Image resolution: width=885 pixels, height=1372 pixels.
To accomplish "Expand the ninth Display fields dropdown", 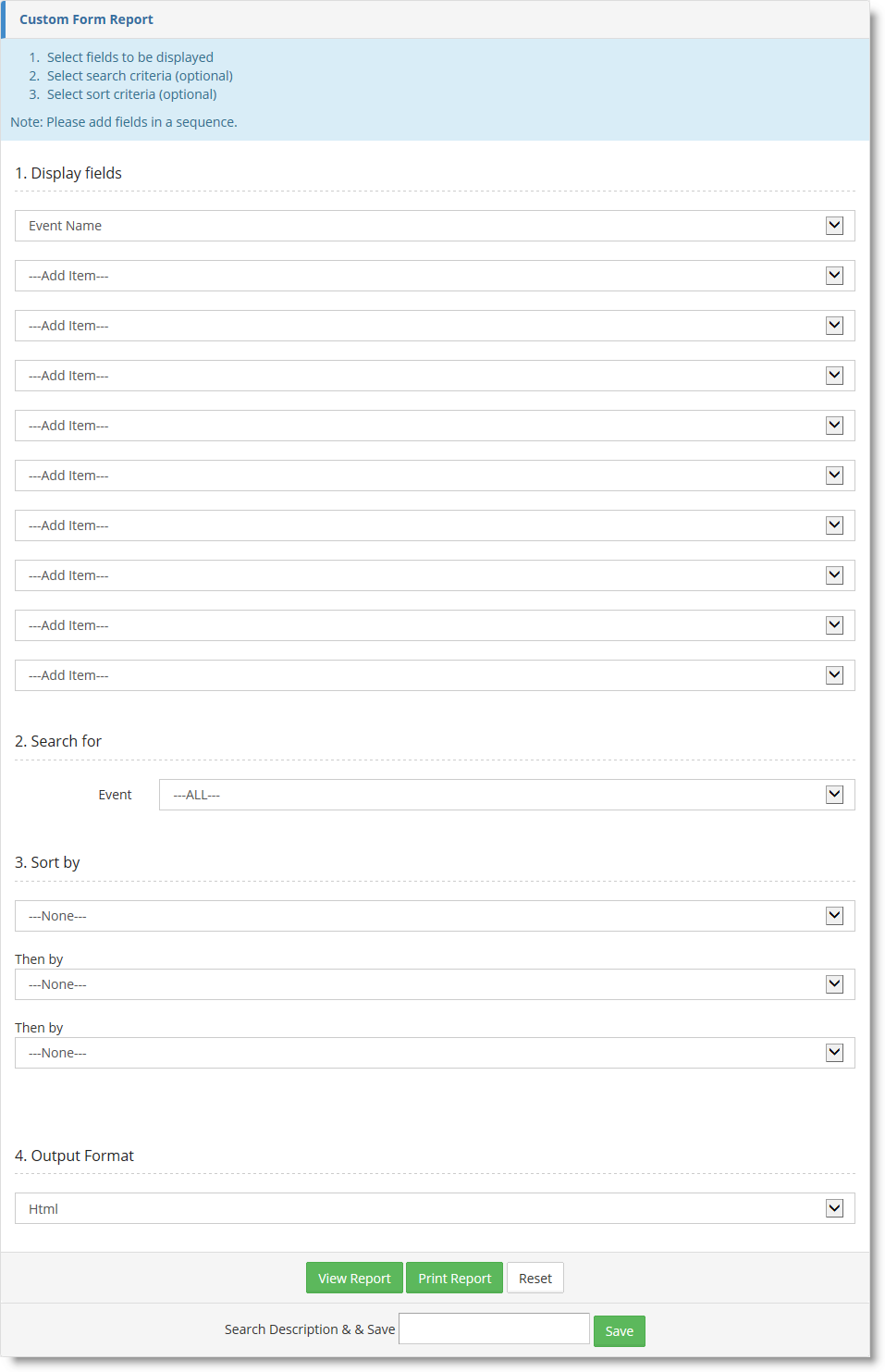I will [x=435, y=625].
